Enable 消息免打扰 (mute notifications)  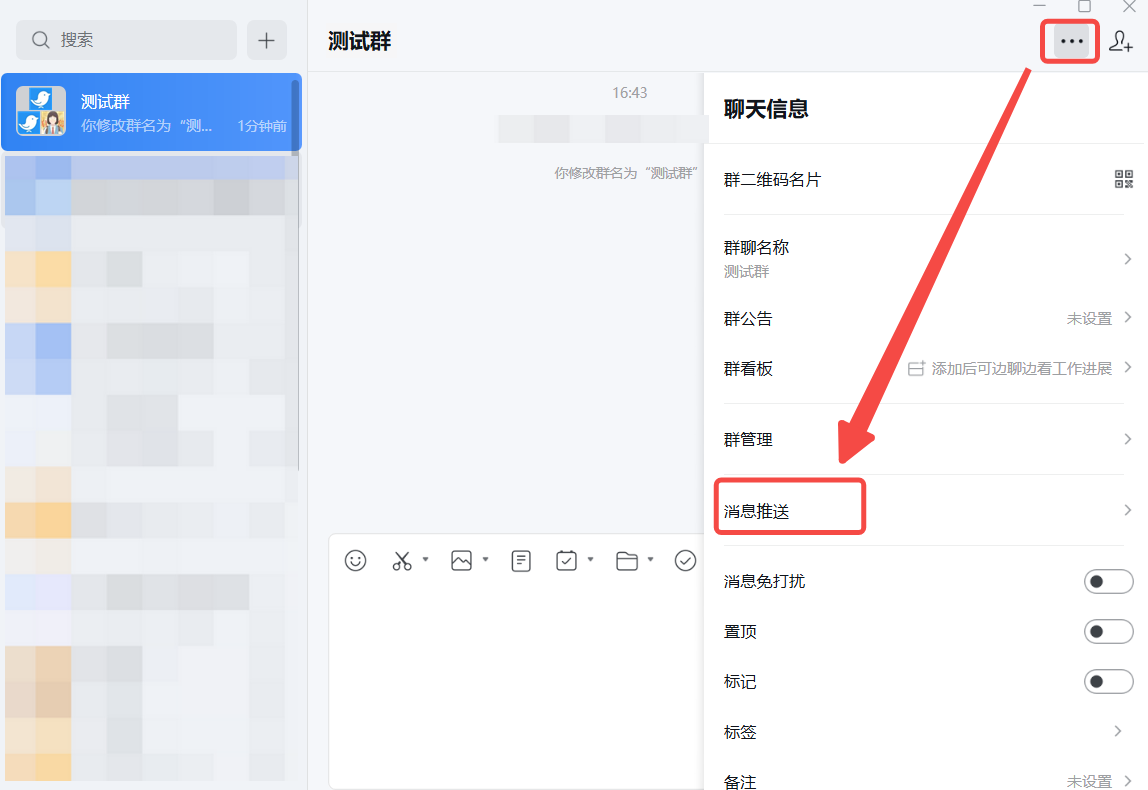click(x=1109, y=581)
